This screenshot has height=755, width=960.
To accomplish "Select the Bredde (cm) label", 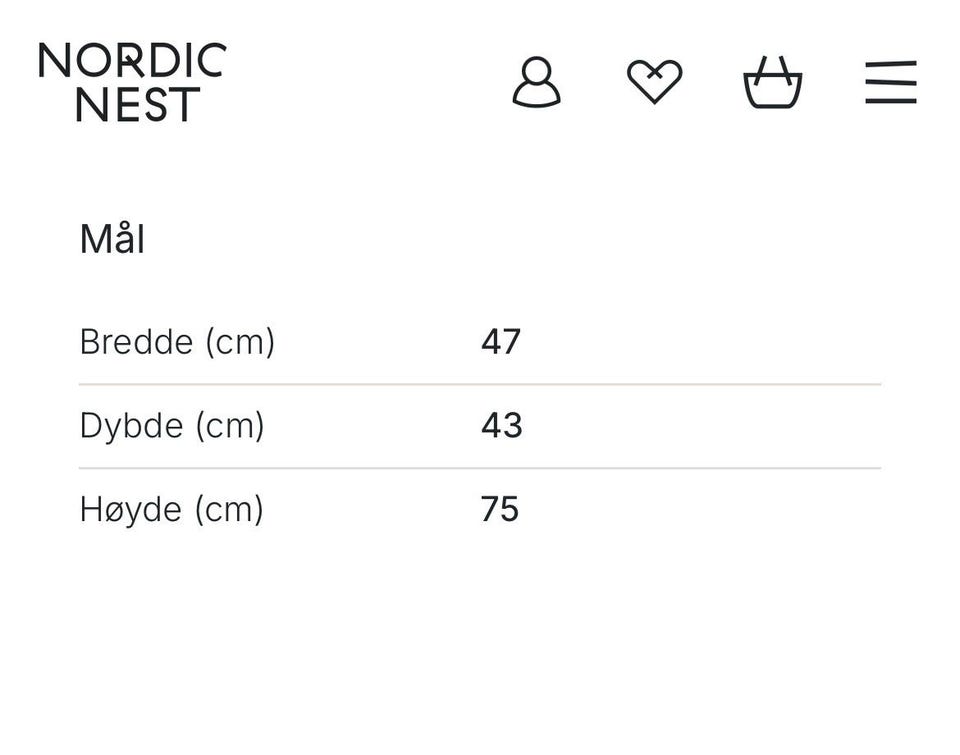I will (177, 342).
